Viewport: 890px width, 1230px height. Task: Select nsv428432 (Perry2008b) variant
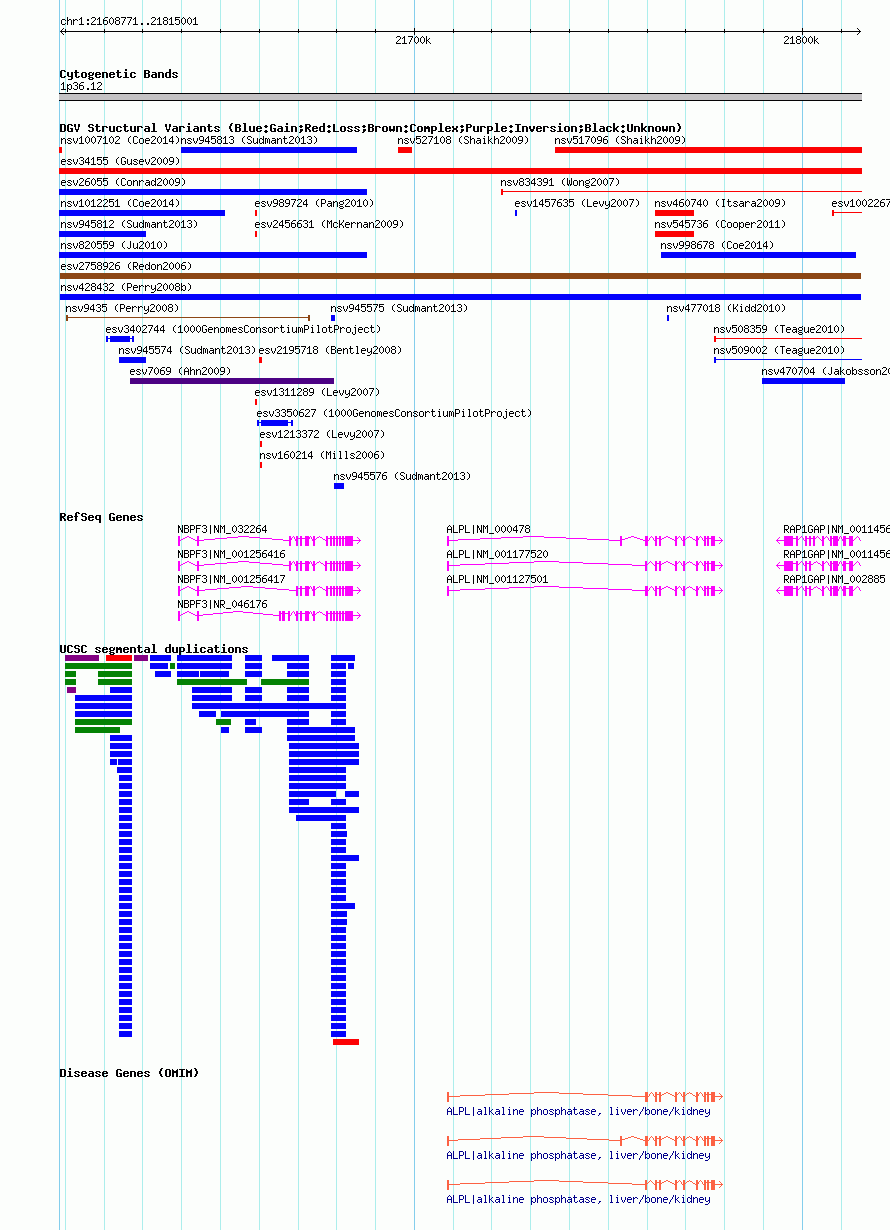pos(460,297)
